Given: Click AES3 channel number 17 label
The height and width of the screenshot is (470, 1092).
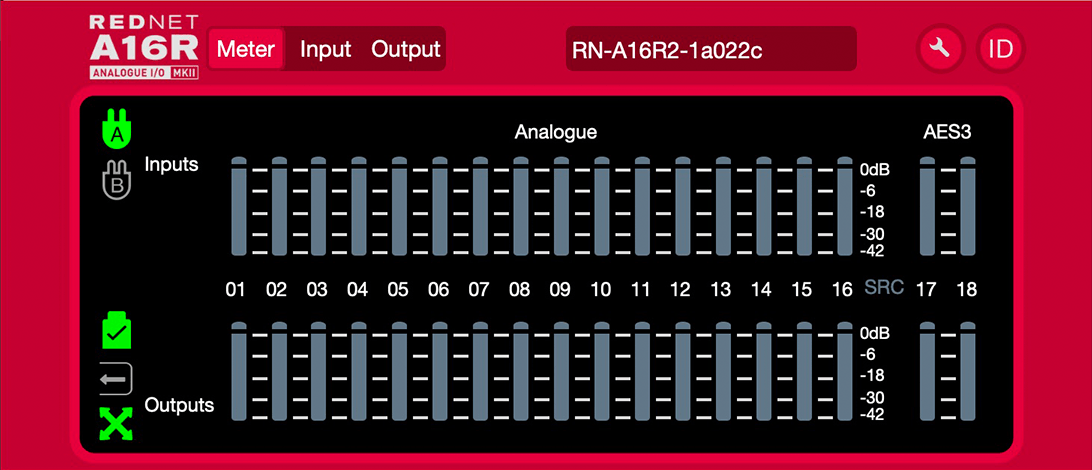Looking at the screenshot, I should tap(926, 290).
